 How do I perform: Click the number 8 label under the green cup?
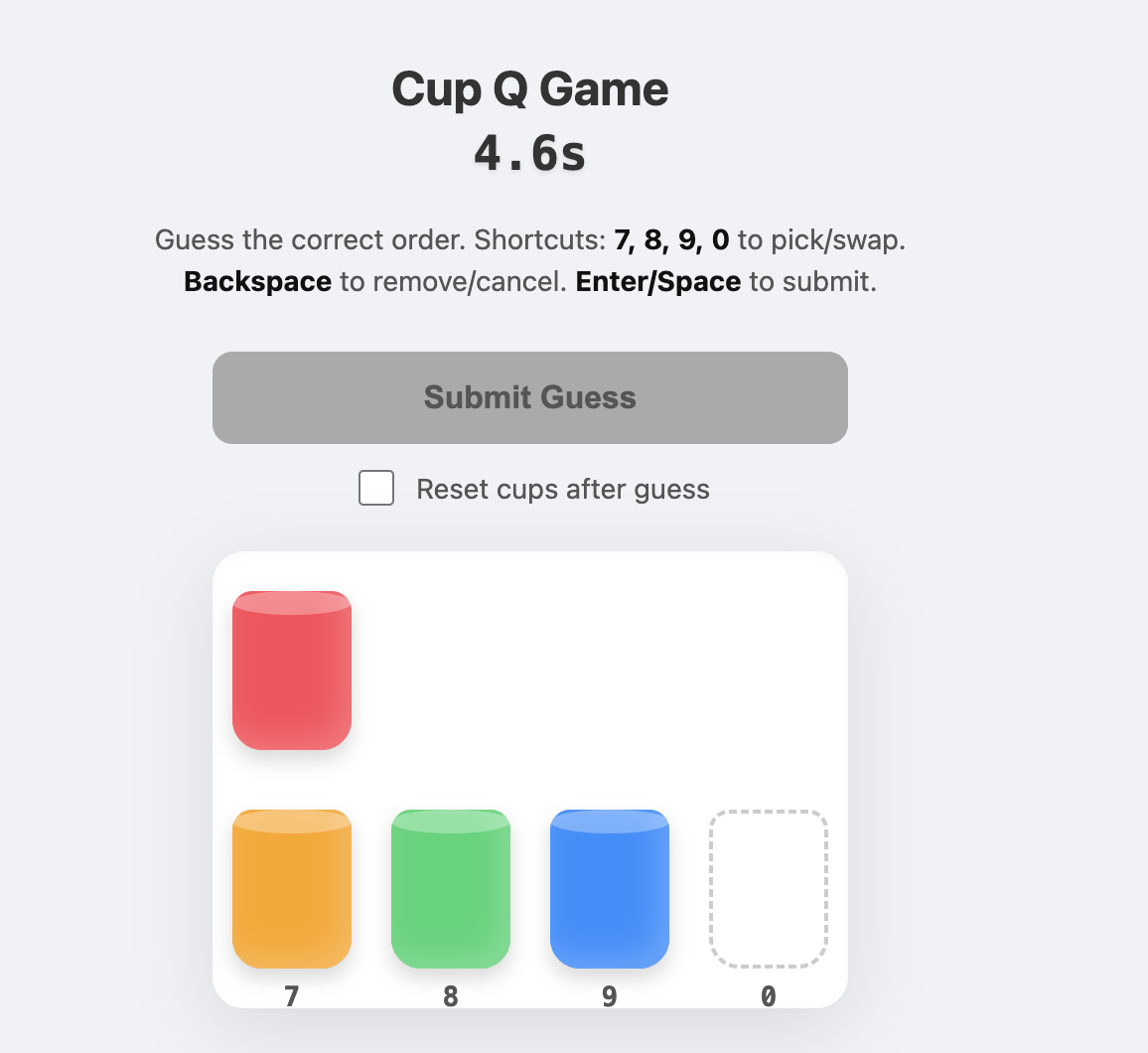point(450,995)
